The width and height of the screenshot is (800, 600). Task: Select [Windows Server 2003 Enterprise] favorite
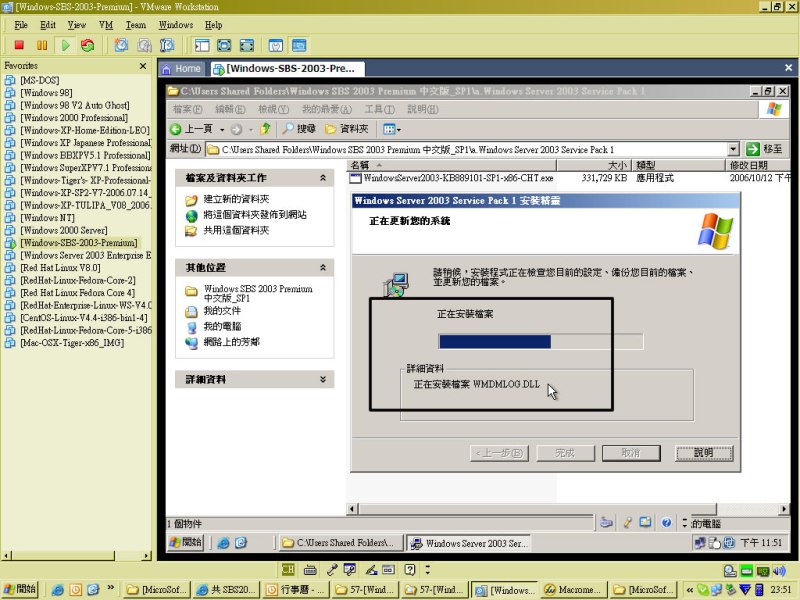(x=86, y=255)
